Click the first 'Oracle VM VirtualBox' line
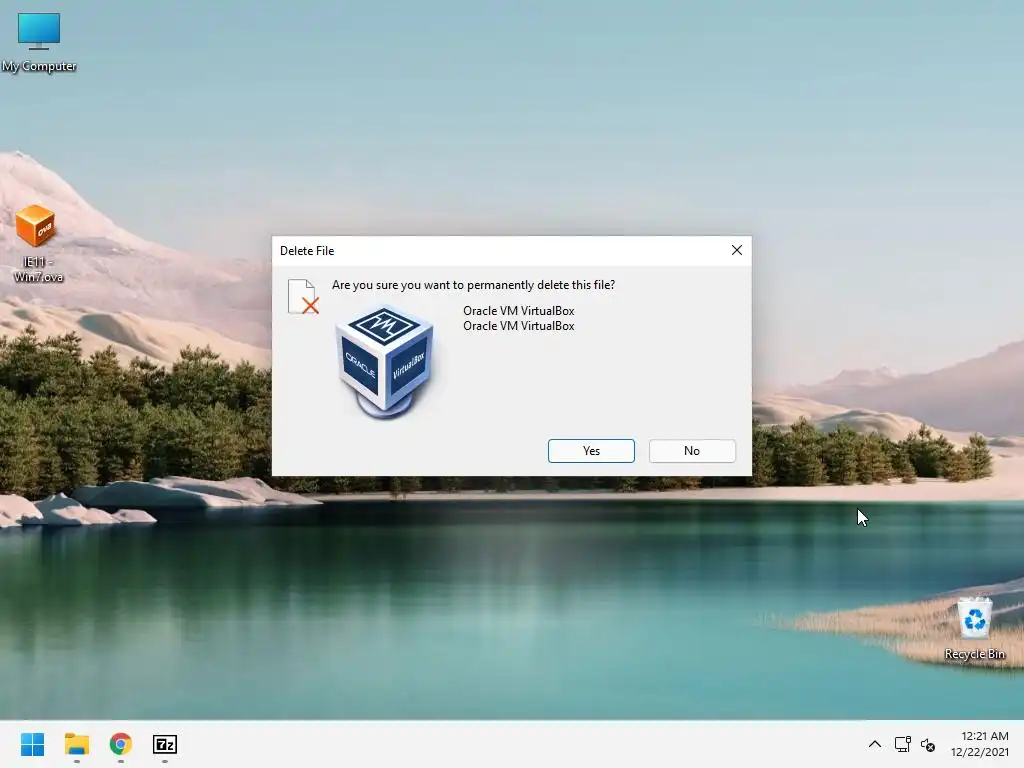This screenshot has width=1024, height=768. 519,311
